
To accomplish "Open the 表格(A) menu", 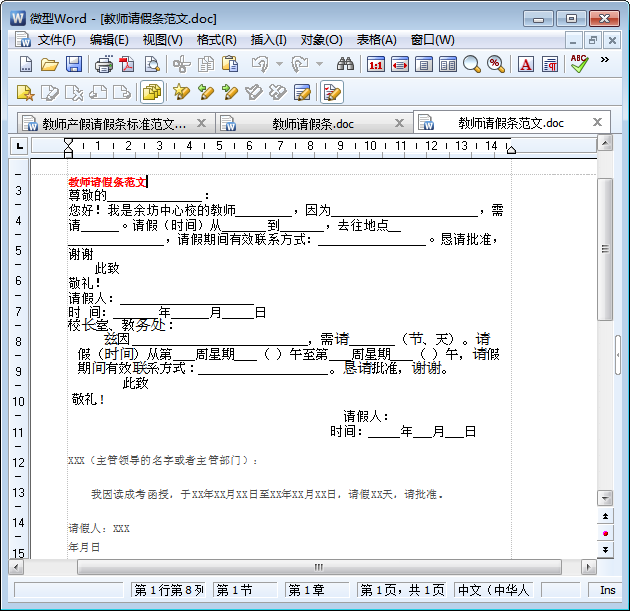I will (x=376, y=40).
